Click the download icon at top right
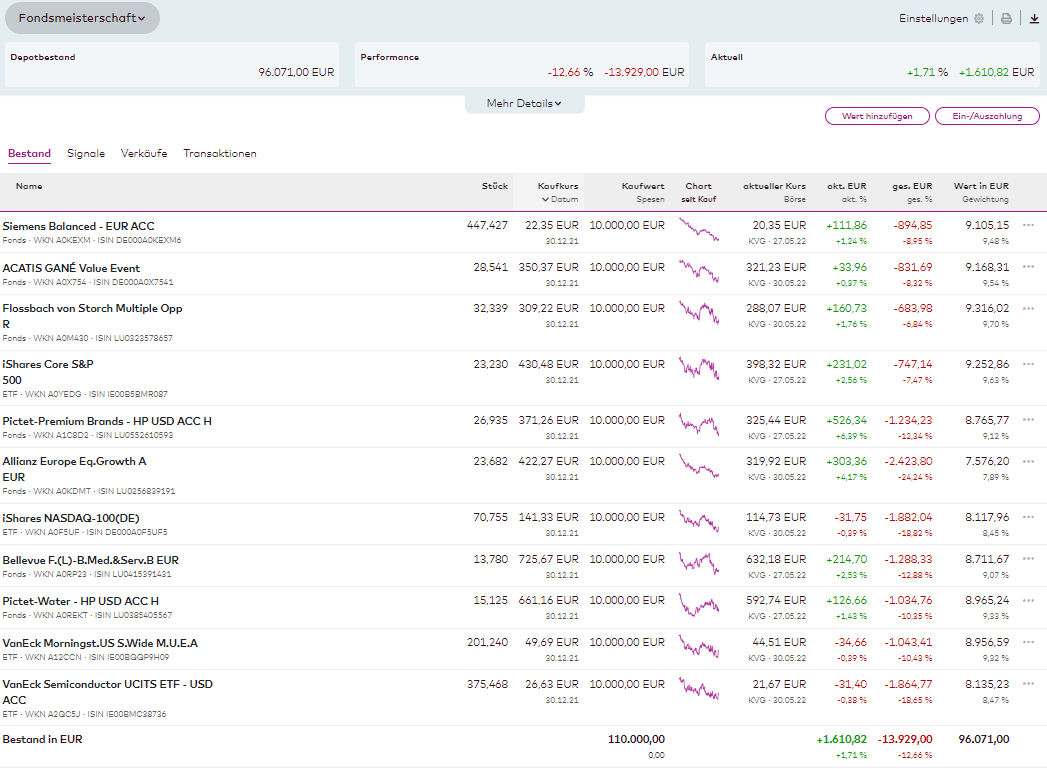Viewport: 1047px width, 769px height. tap(1034, 18)
